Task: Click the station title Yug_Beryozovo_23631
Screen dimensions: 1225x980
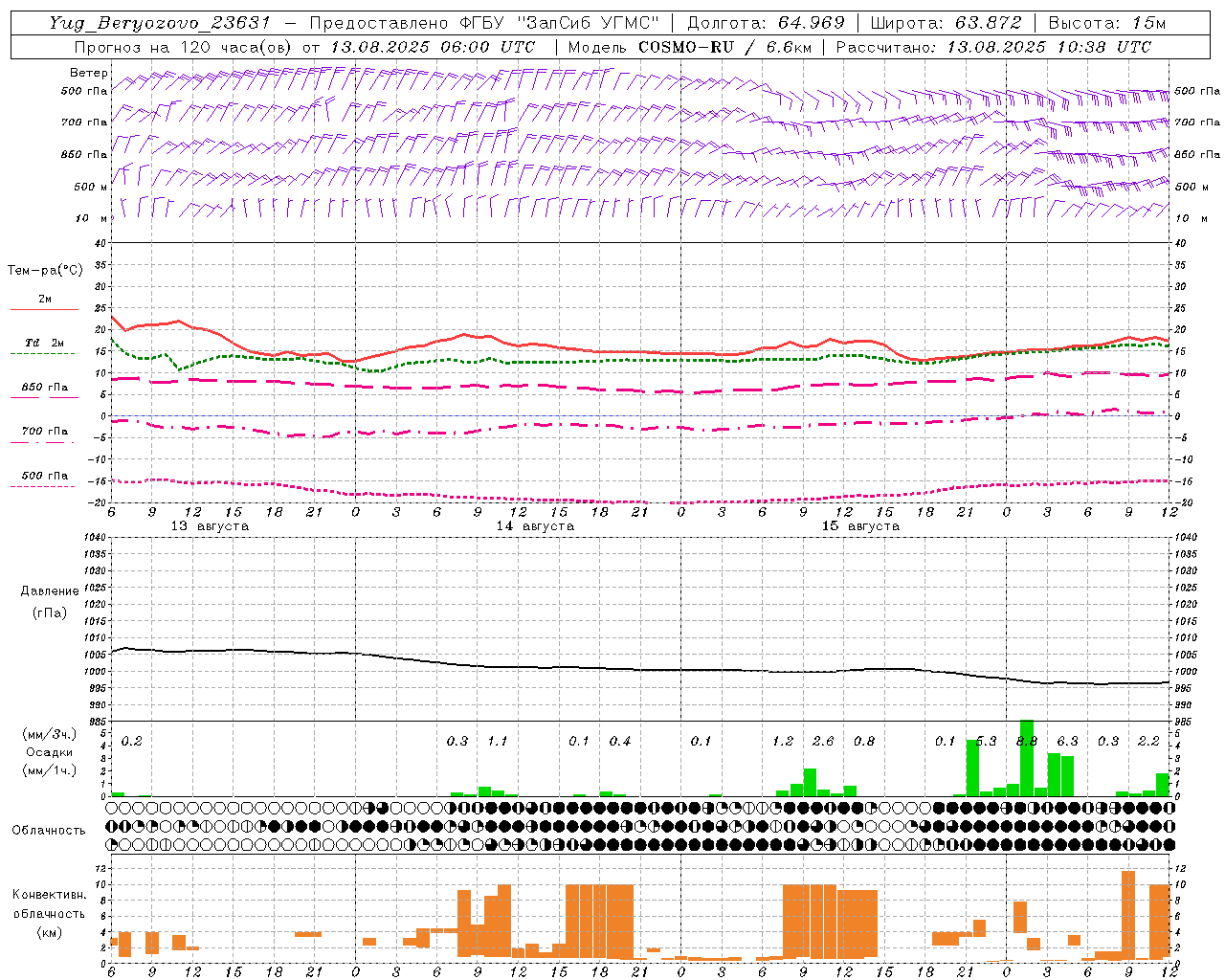Action: [x=160, y=23]
